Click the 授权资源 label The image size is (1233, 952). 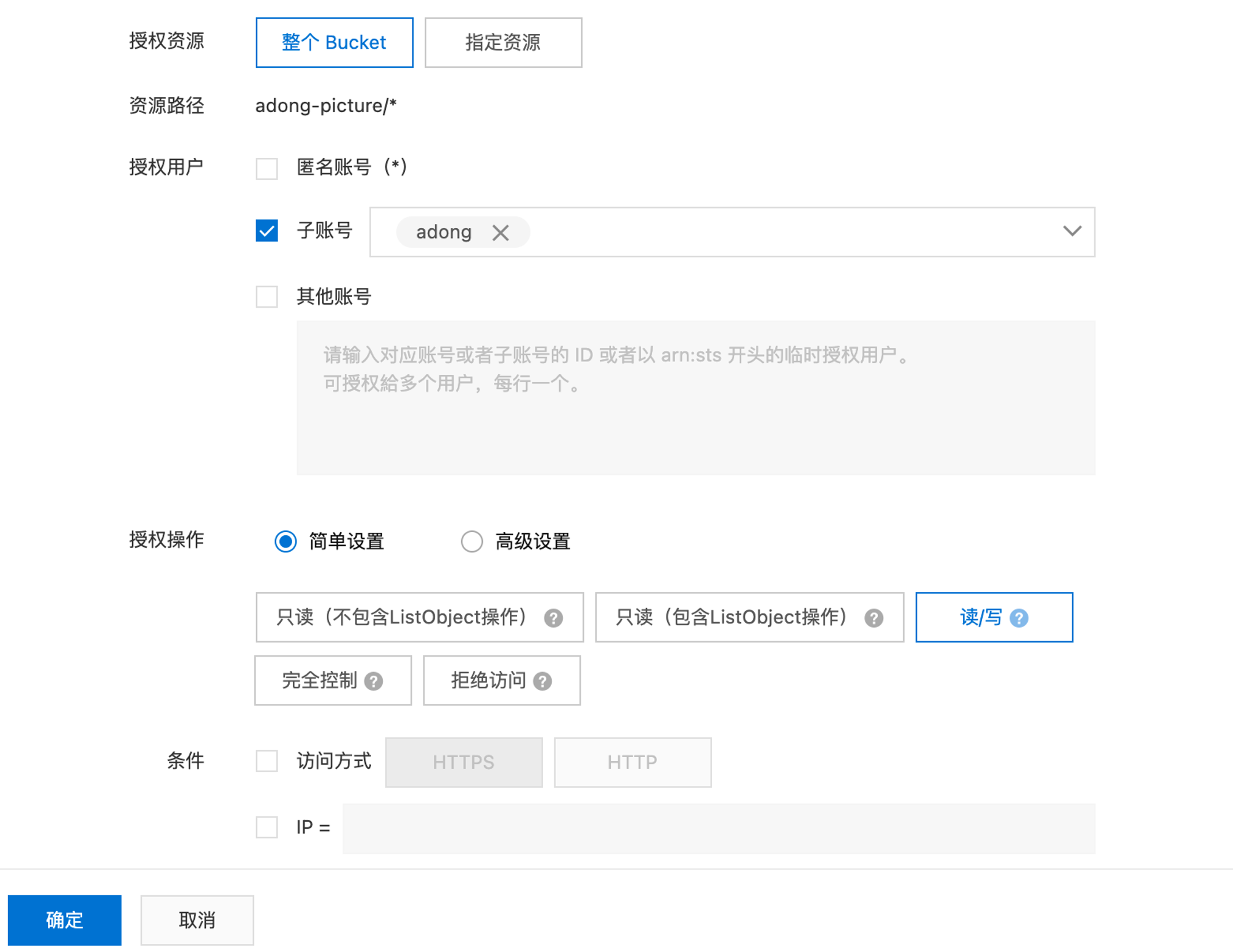coord(166,41)
